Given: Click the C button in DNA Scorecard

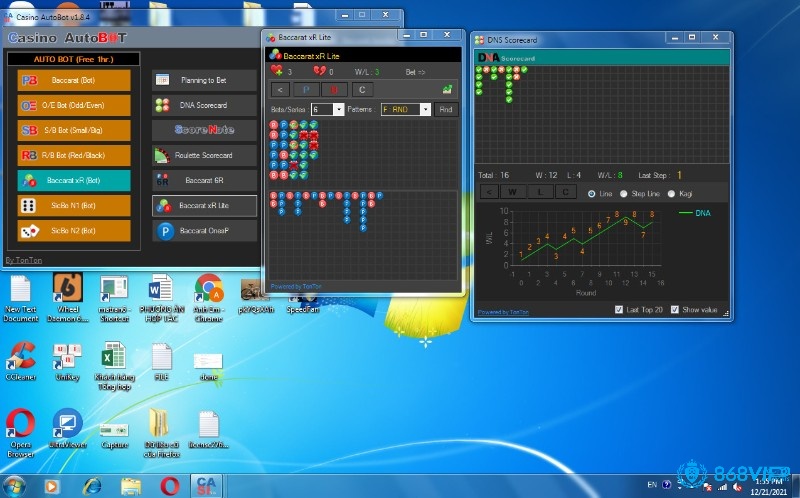Looking at the screenshot, I should (x=565, y=192).
